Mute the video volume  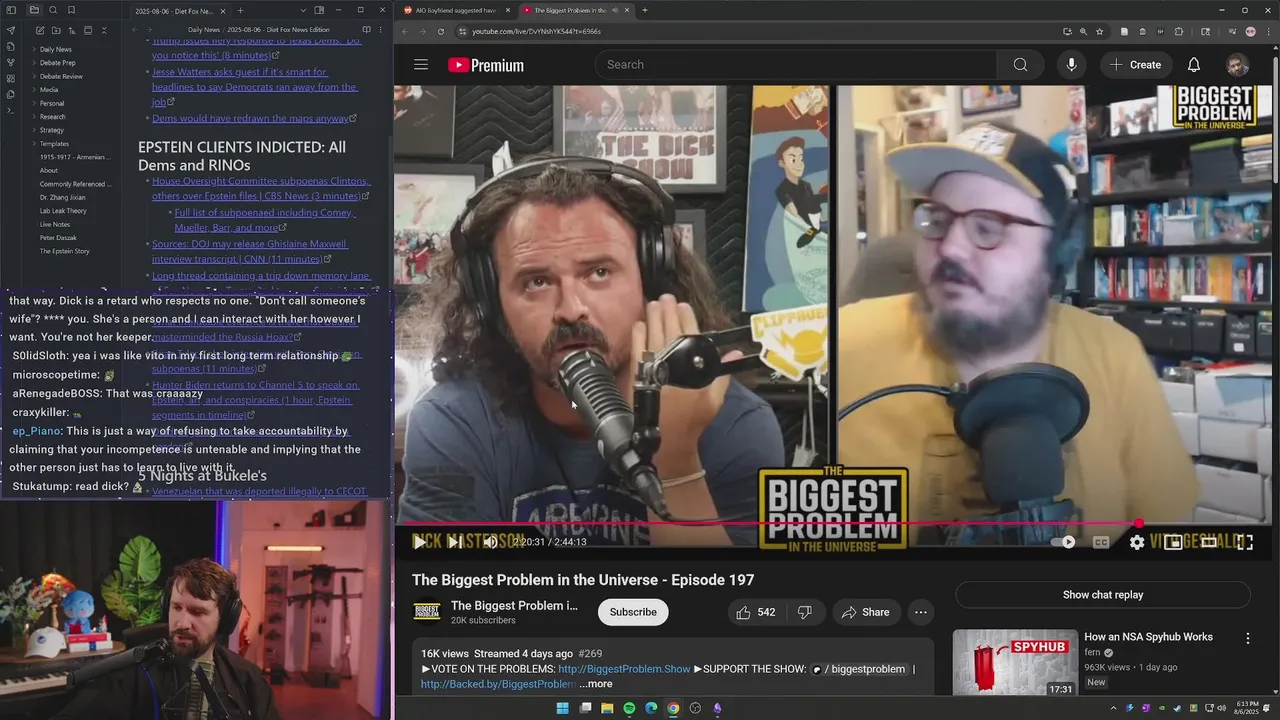point(489,542)
